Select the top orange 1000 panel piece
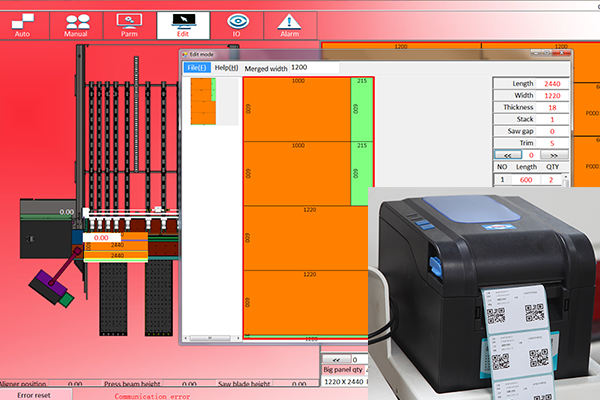The image size is (600, 400). coord(297,108)
